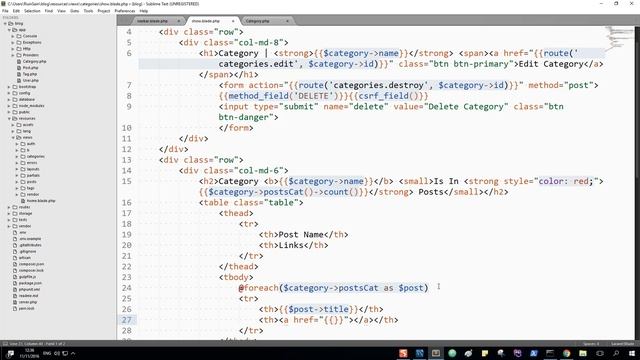The width and height of the screenshot is (640, 360).
Task: Click the partials folder icon
Action: (x=23, y=176)
